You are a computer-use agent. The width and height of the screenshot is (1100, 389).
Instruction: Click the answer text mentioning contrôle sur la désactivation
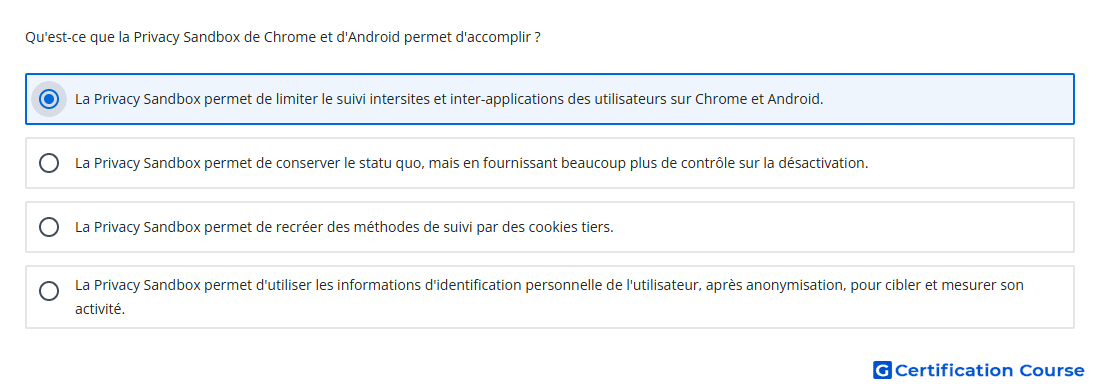coord(471,163)
